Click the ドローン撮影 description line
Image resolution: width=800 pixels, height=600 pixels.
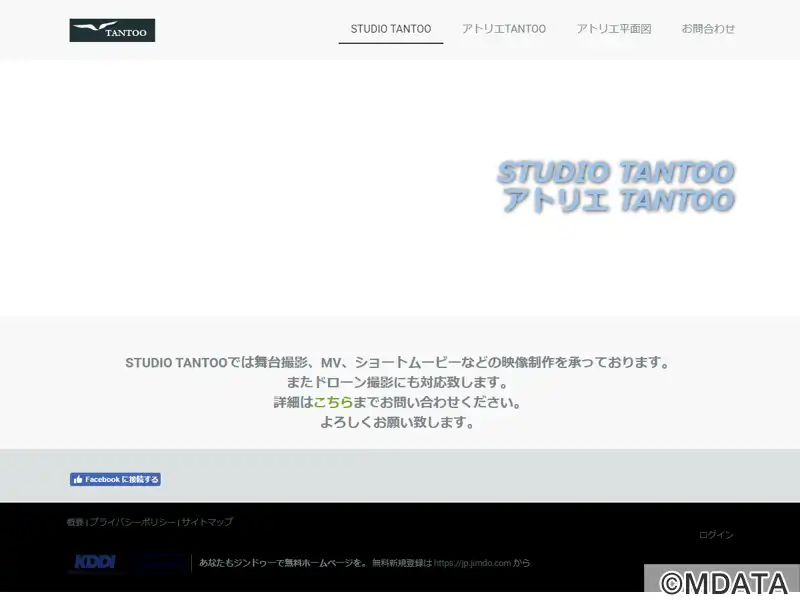point(397,382)
